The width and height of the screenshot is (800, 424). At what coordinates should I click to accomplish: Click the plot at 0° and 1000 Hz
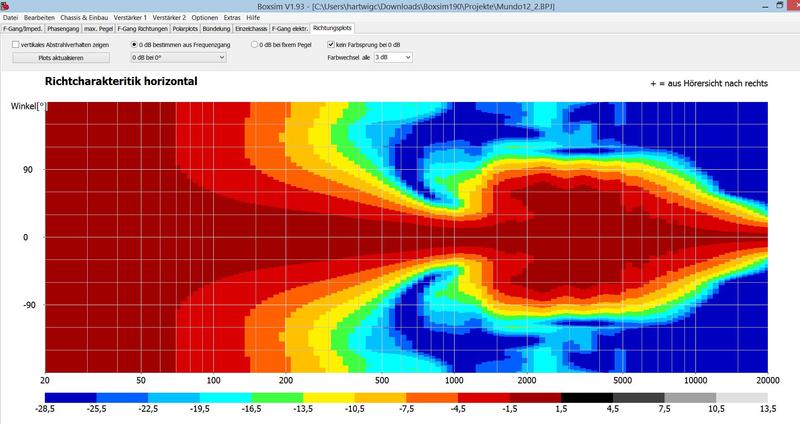click(x=454, y=237)
